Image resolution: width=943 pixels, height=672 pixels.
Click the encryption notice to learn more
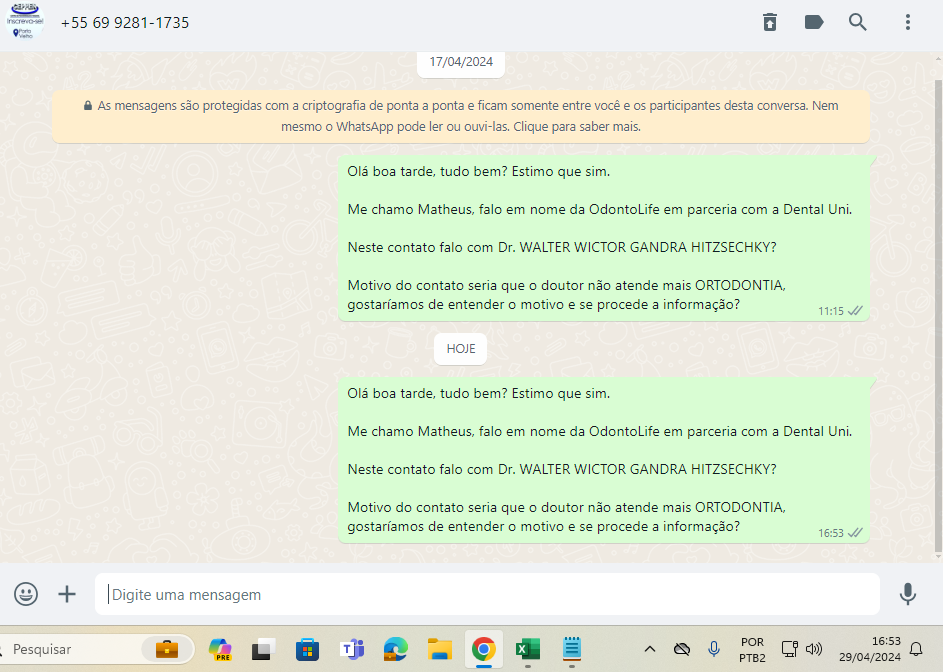click(461, 116)
